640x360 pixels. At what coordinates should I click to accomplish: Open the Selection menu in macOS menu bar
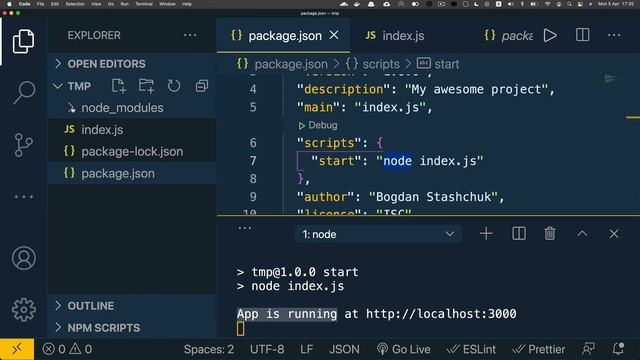click(x=75, y=4)
